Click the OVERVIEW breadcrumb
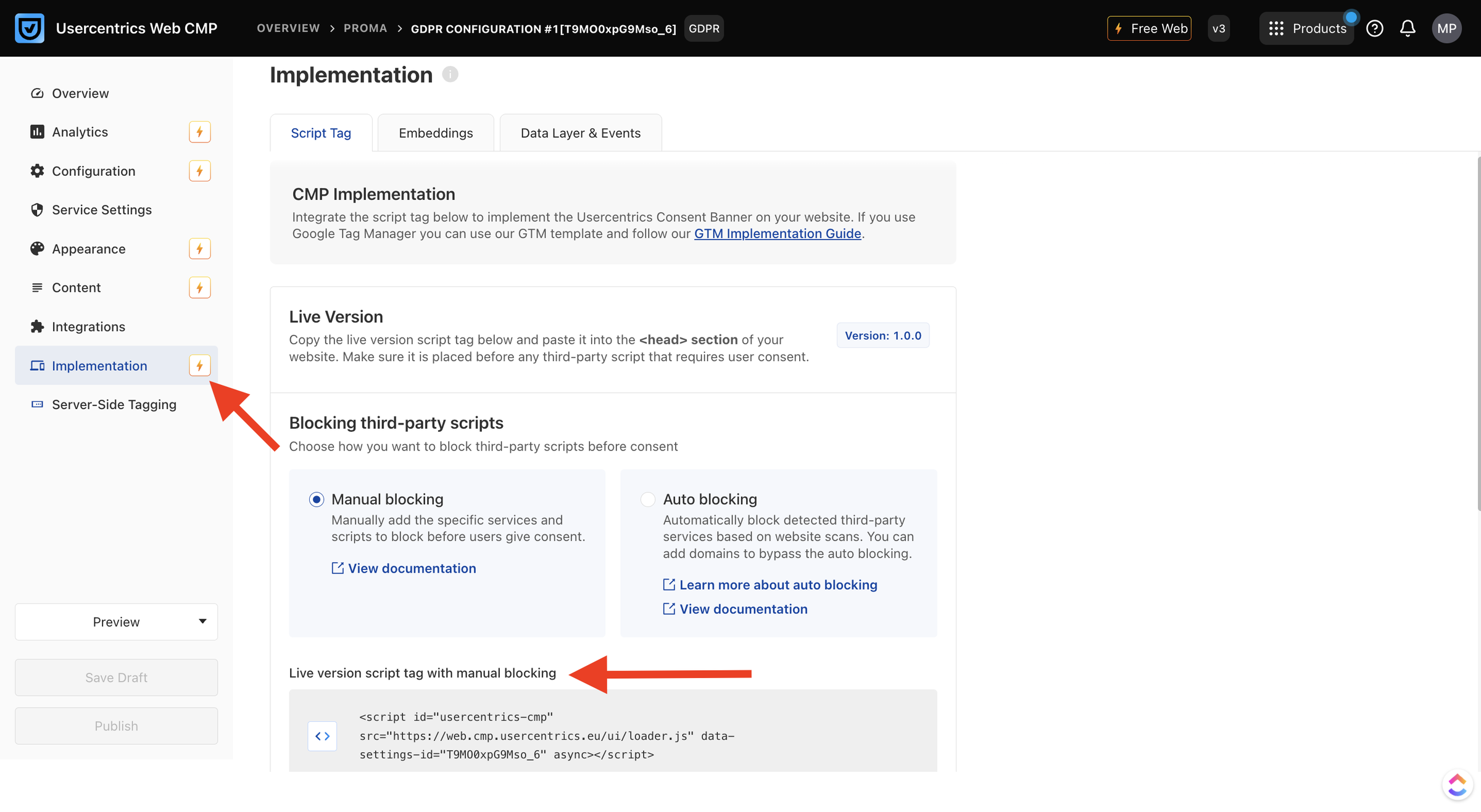Image resolution: width=1481 pixels, height=812 pixels. click(x=288, y=28)
